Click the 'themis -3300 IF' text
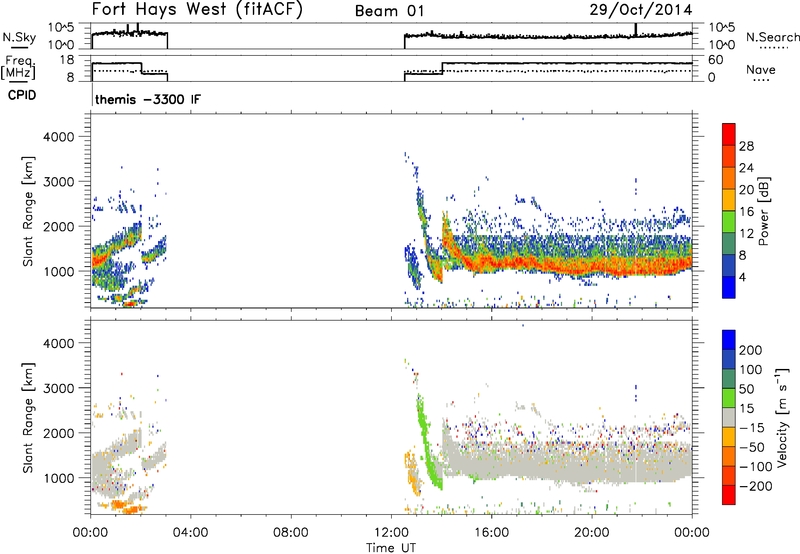The width and height of the screenshot is (800, 554). click(x=148, y=99)
